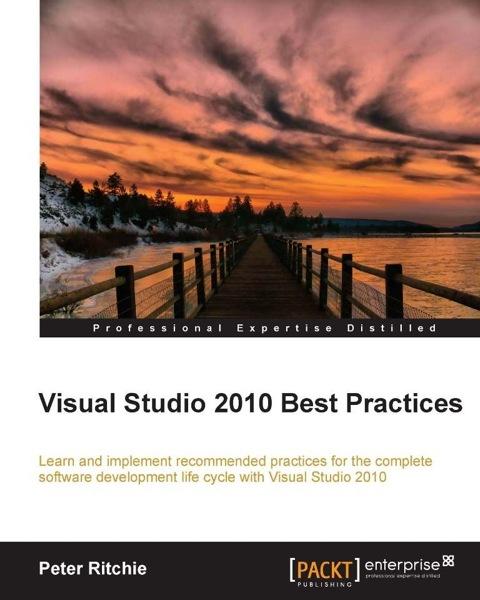This screenshot has height=600, width=480.
Task: Click the left orange bracket of Packt logo
Action: [292, 570]
